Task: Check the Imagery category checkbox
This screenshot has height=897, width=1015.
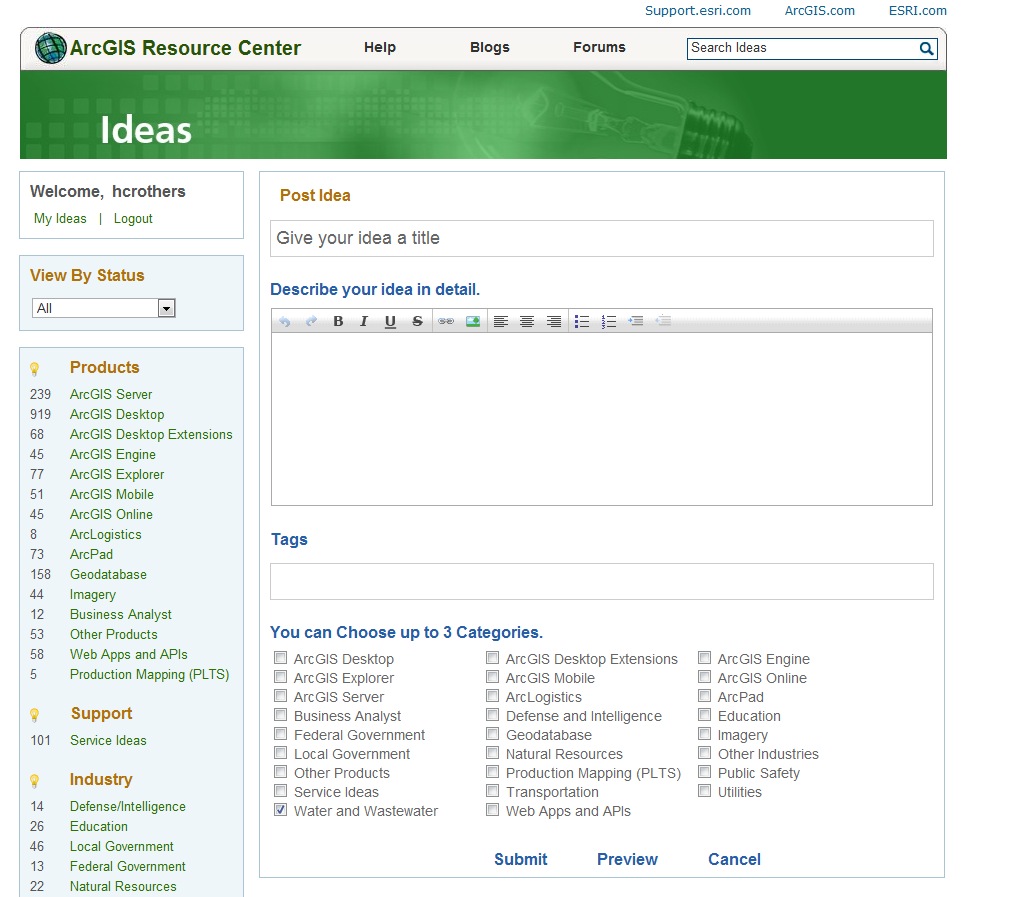Action: (704, 734)
